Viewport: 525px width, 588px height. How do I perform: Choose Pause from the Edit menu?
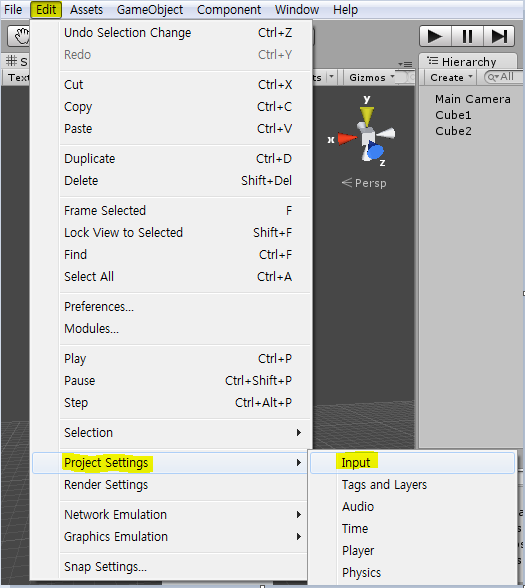pyautogui.click(x=172, y=381)
